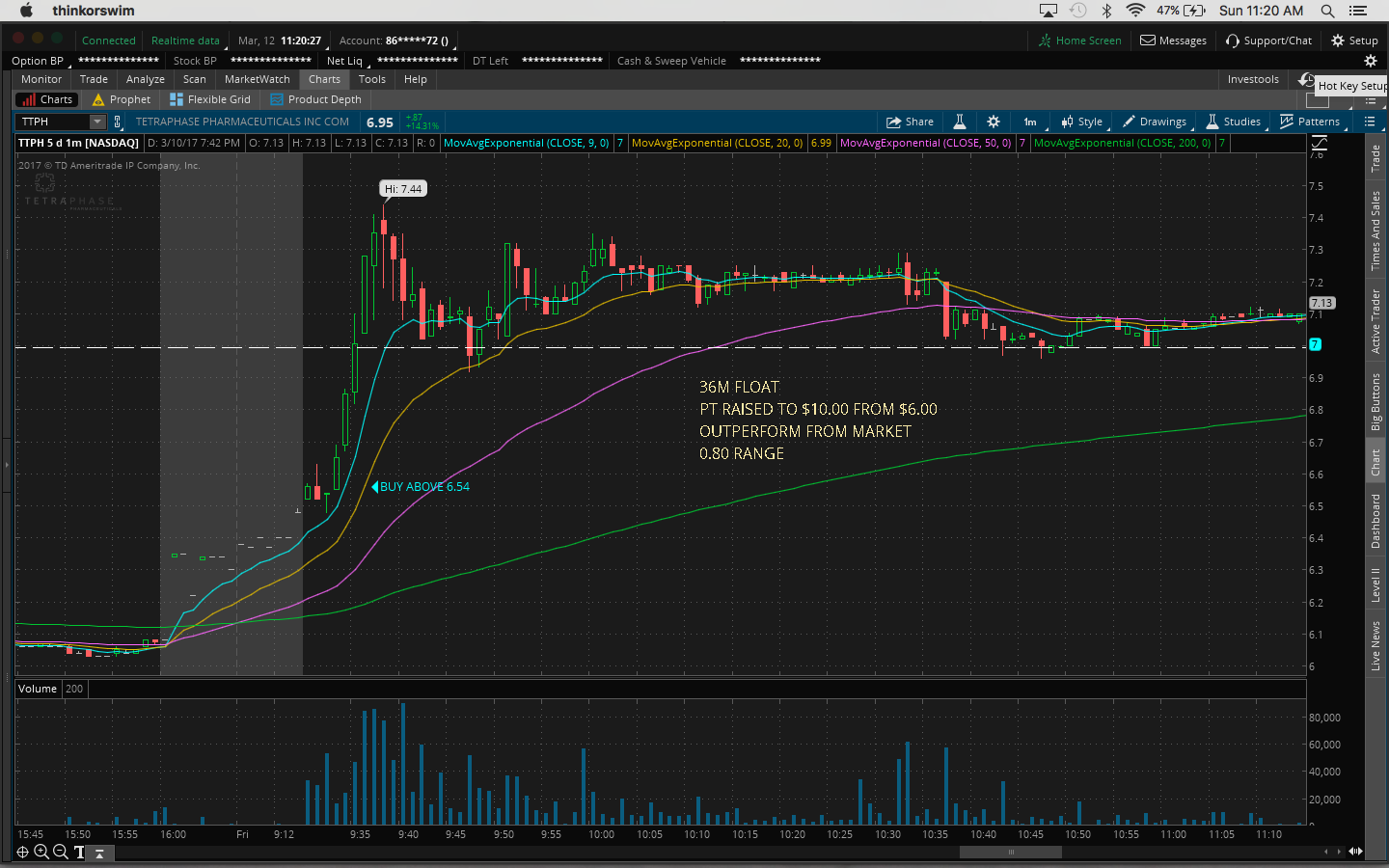Click the Realtime data status

click(185, 41)
